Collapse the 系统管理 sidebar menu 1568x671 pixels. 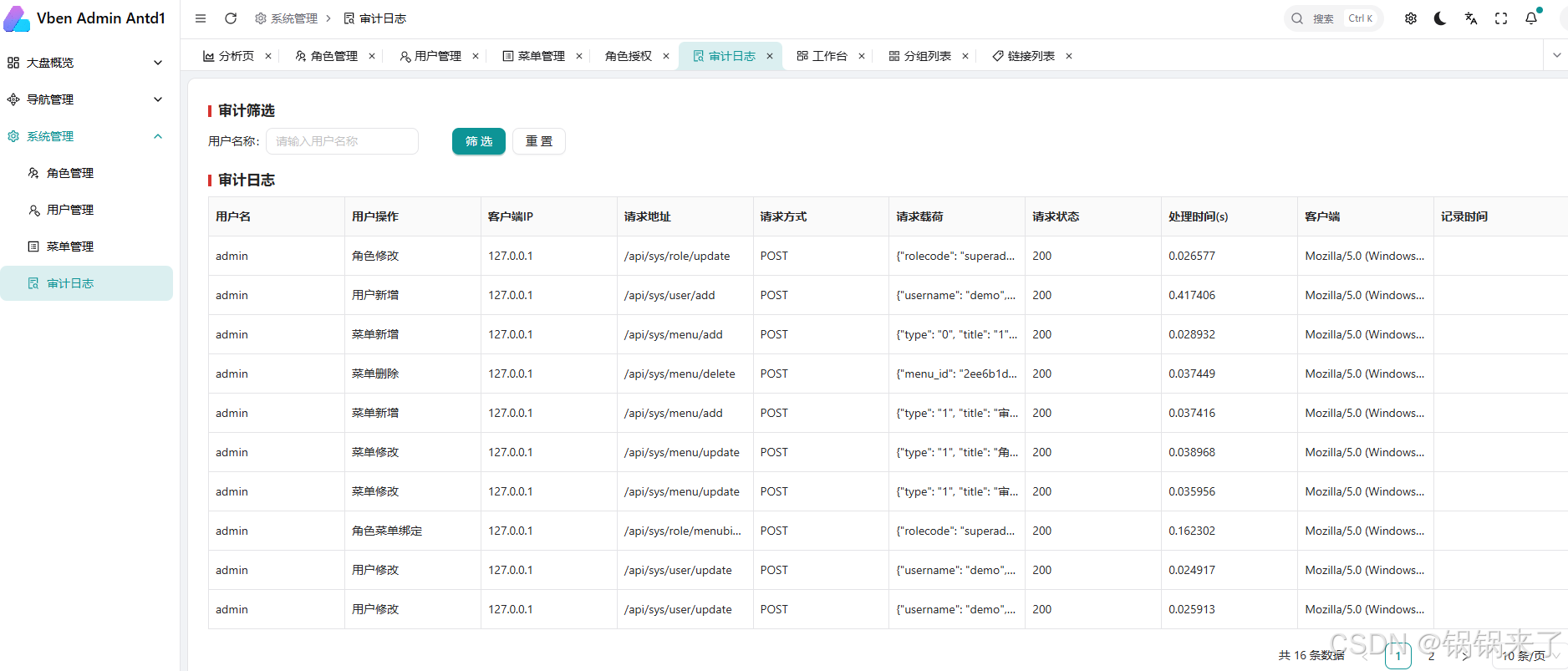coord(87,136)
